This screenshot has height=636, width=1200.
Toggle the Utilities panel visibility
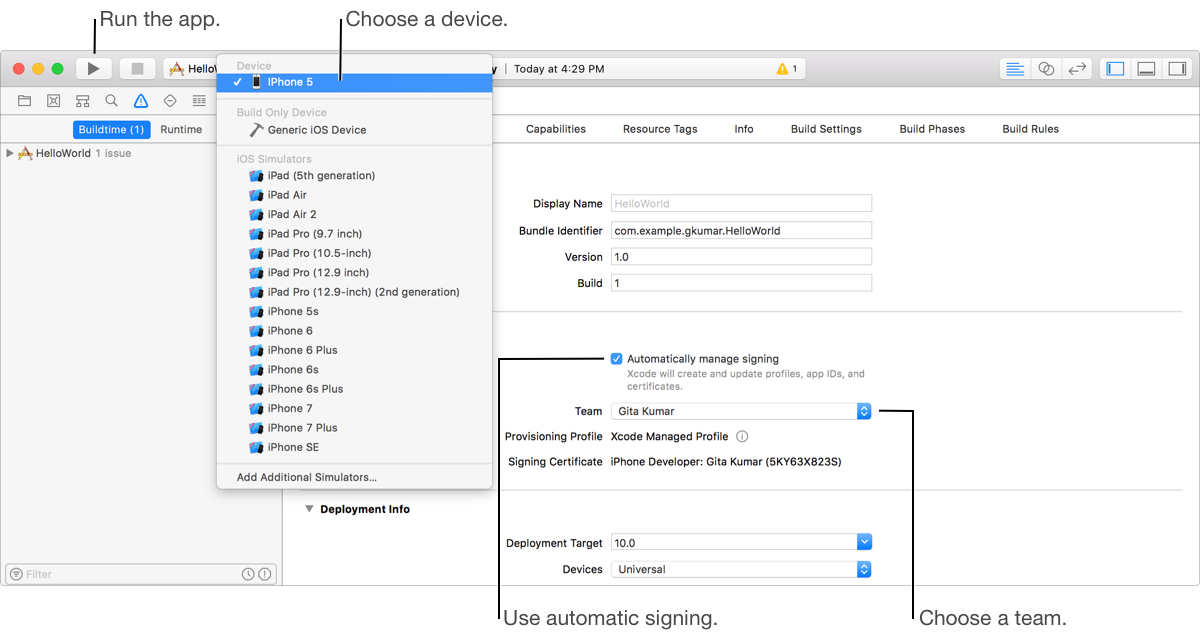pyautogui.click(x=1176, y=69)
